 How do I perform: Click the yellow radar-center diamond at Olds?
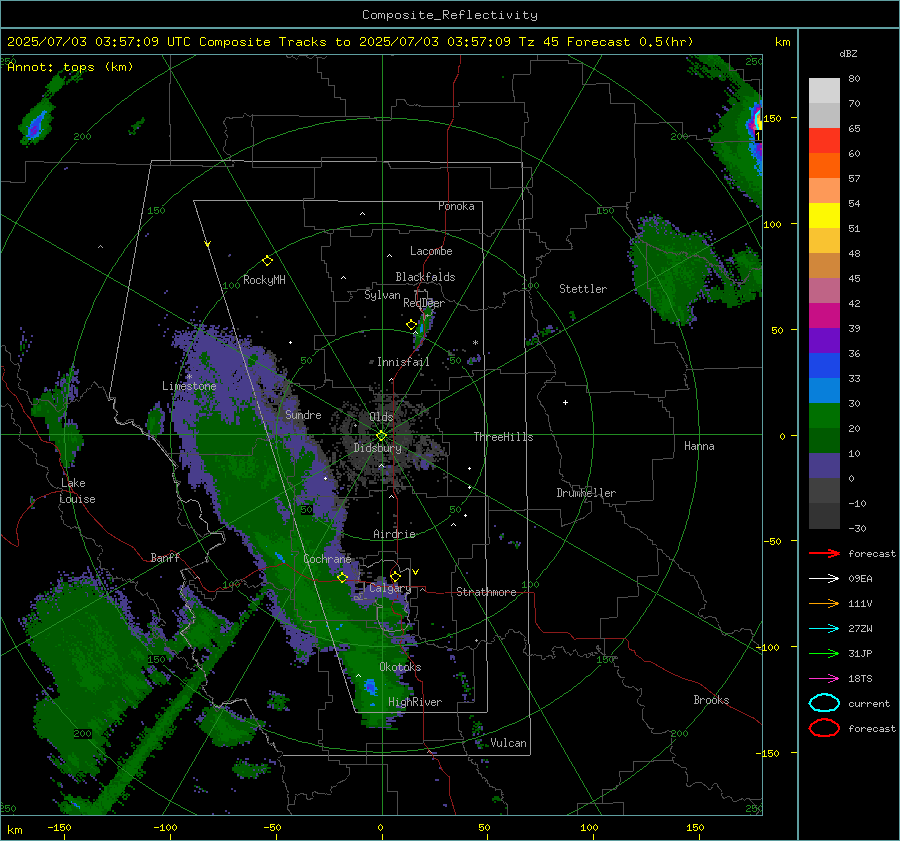(381, 436)
